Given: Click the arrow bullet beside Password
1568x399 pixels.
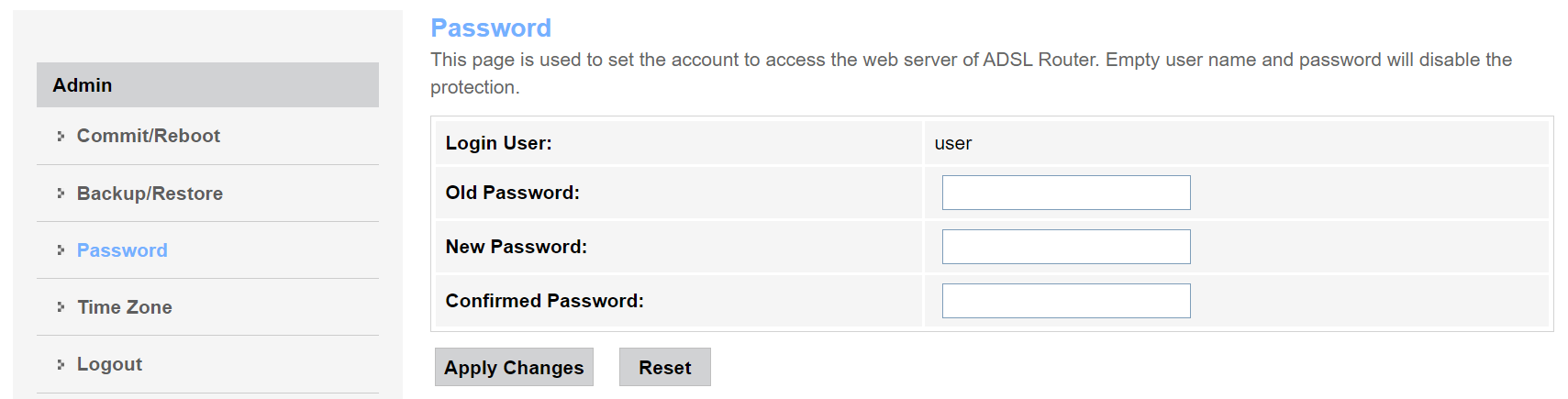Looking at the screenshot, I should (x=61, y=249).
